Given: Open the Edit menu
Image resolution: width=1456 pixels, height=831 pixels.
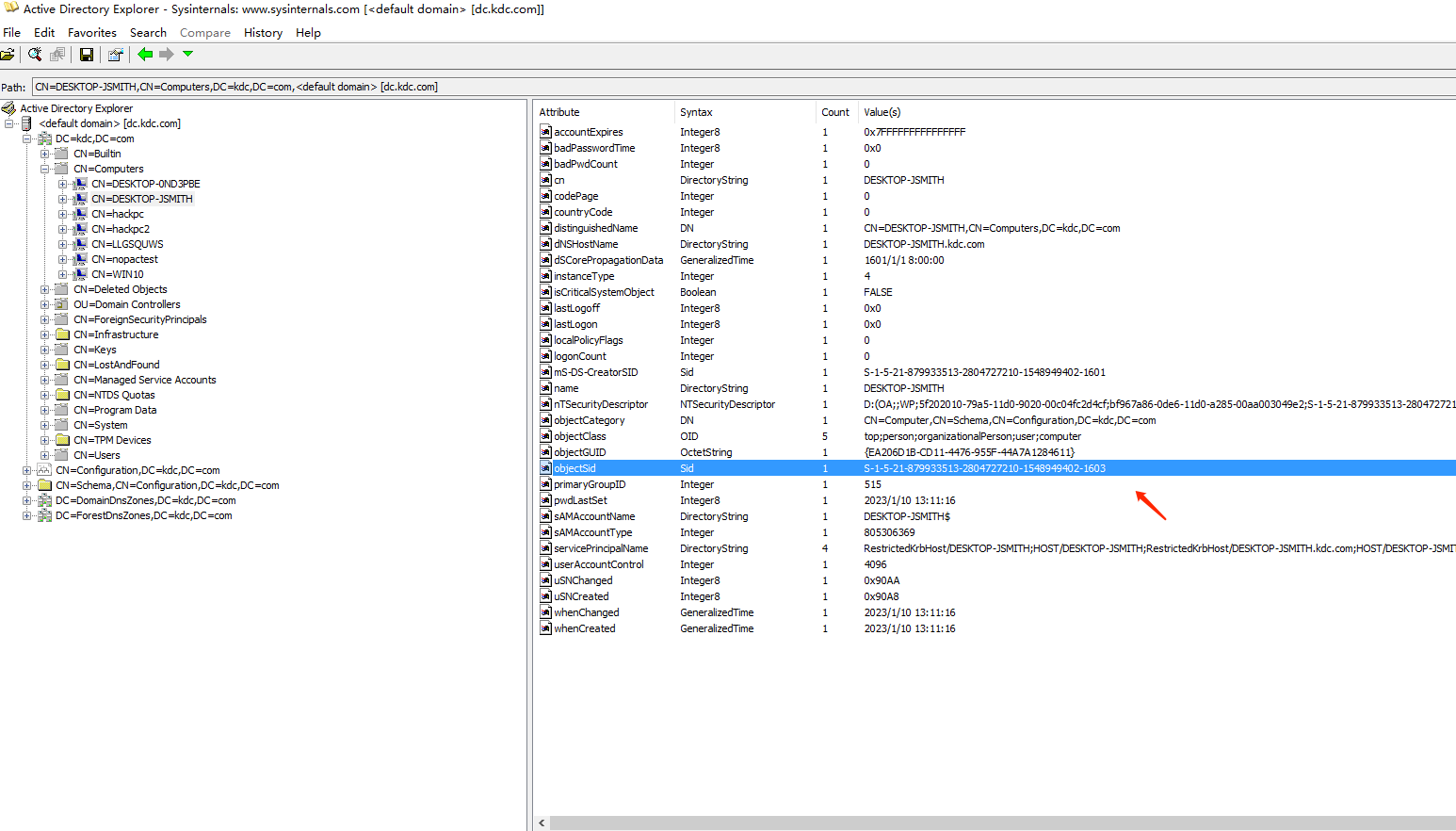Looking at the screenshot, I should [x=44, y=33].
